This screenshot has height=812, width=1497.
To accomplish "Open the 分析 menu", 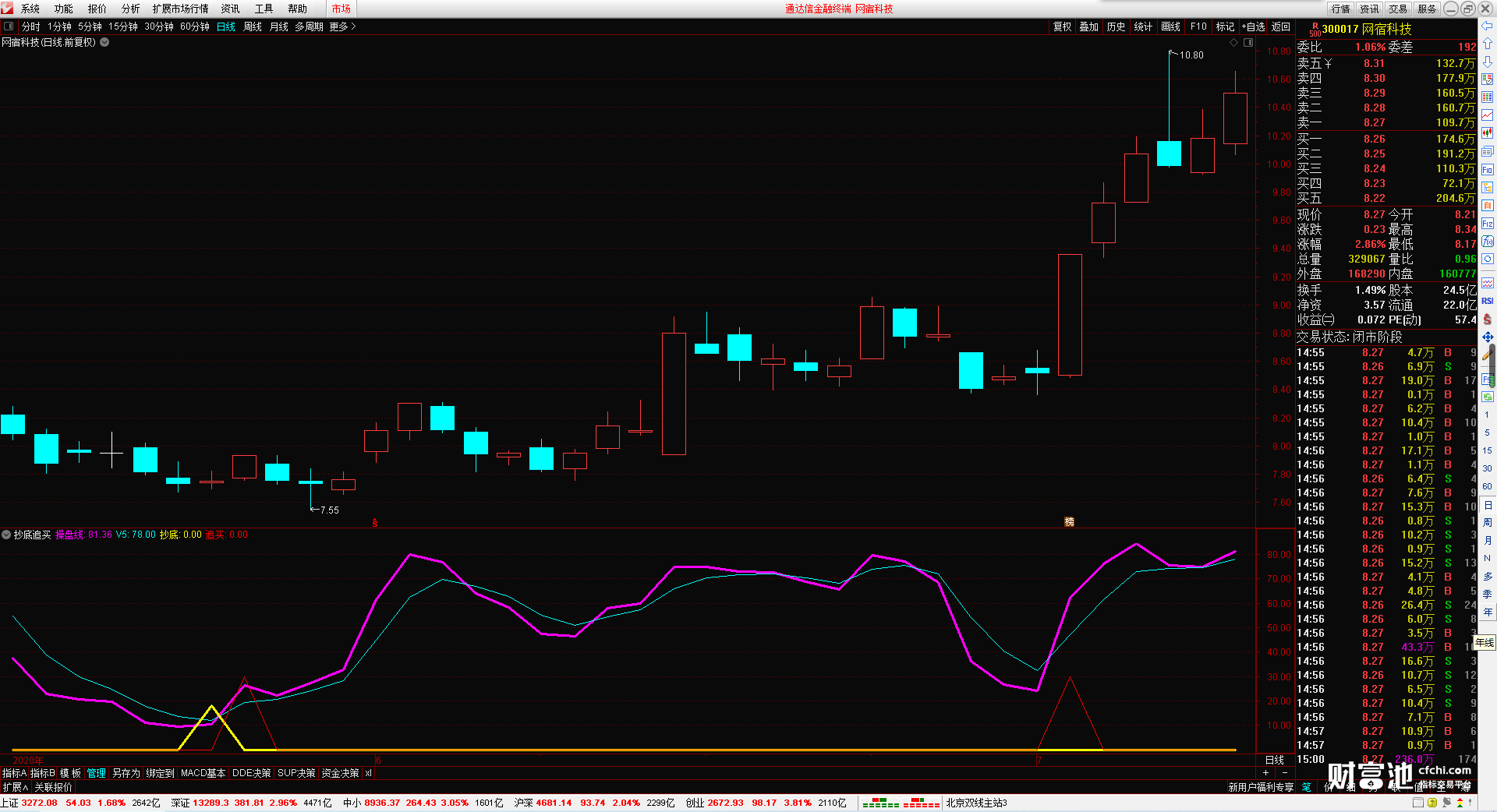I will 131,9.
